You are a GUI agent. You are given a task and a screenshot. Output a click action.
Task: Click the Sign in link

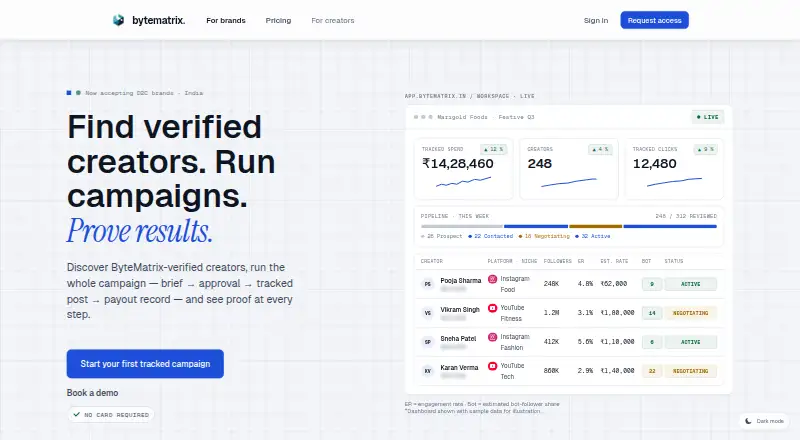point(596,20)
